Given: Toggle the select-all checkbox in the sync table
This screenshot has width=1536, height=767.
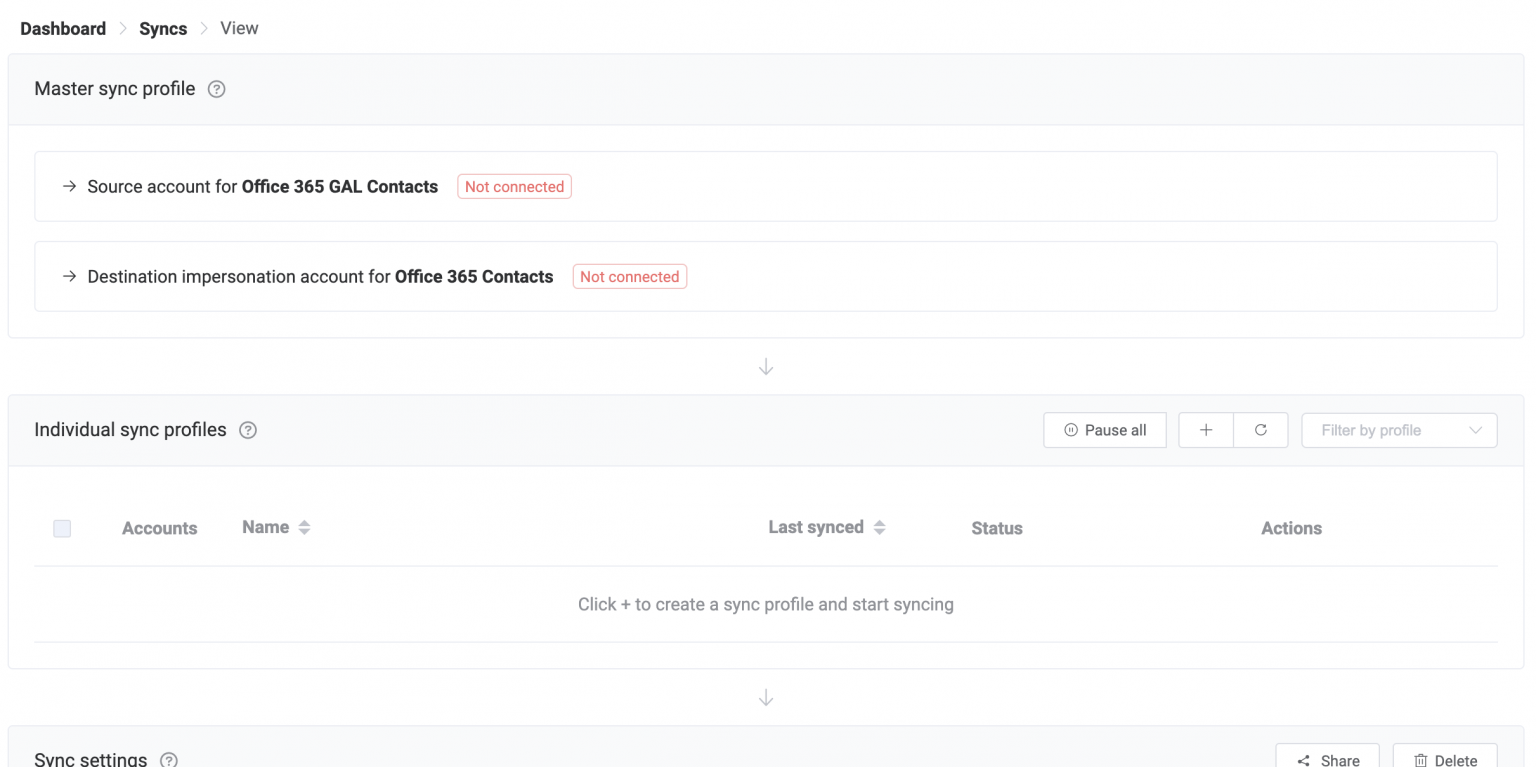Looking at the screenshot, I should point(62,528).
